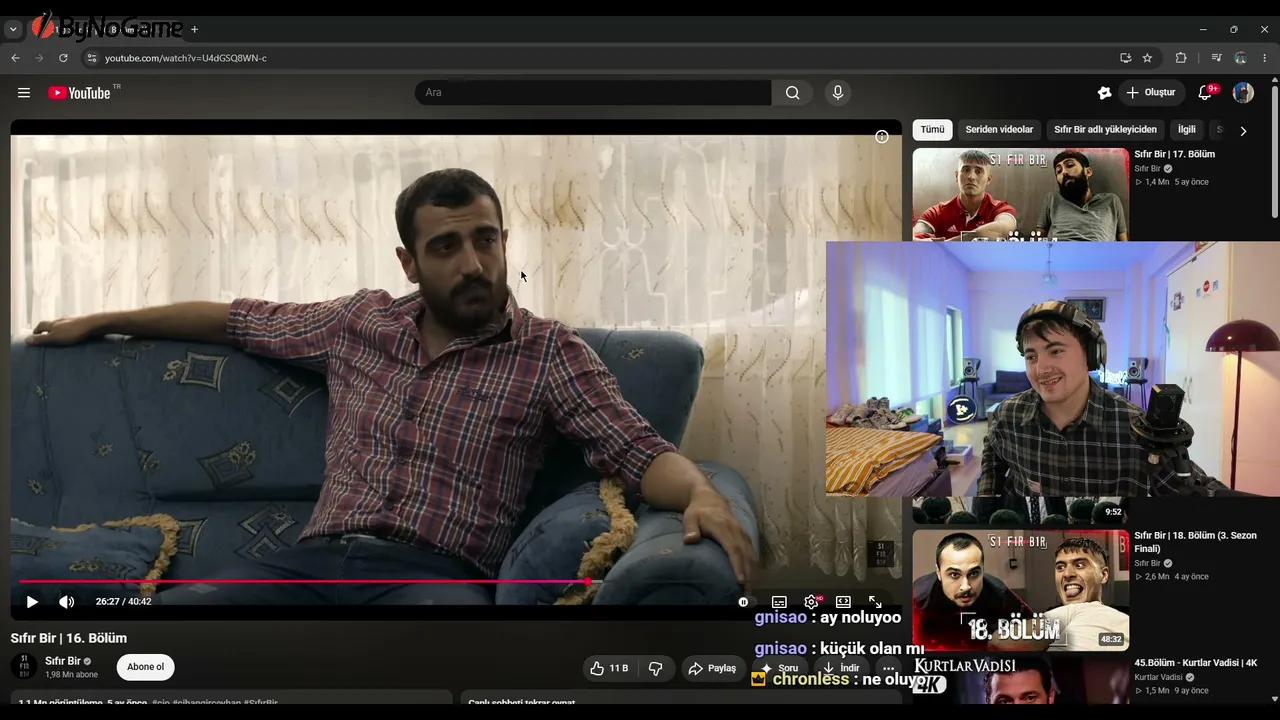Image resolution: width=1280 pixels, height=720 pixels.
Task: Seek on the red video progress bar
Action: tap(455, 581)
